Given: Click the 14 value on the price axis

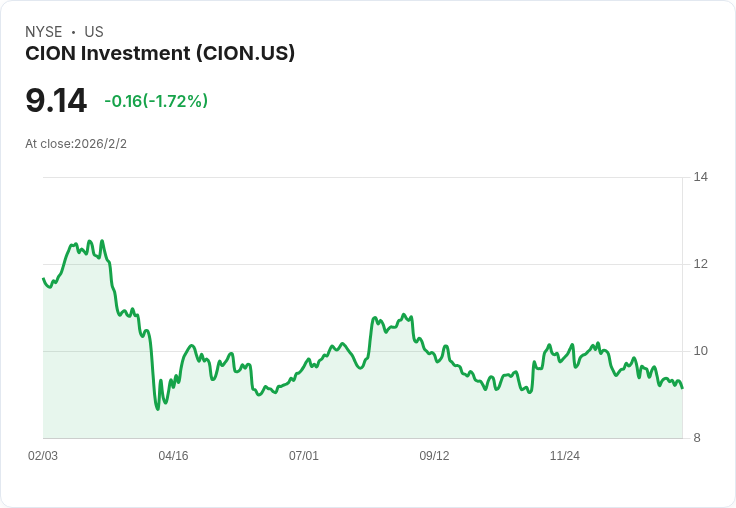Looking at the screenshot, I should 701,177.
